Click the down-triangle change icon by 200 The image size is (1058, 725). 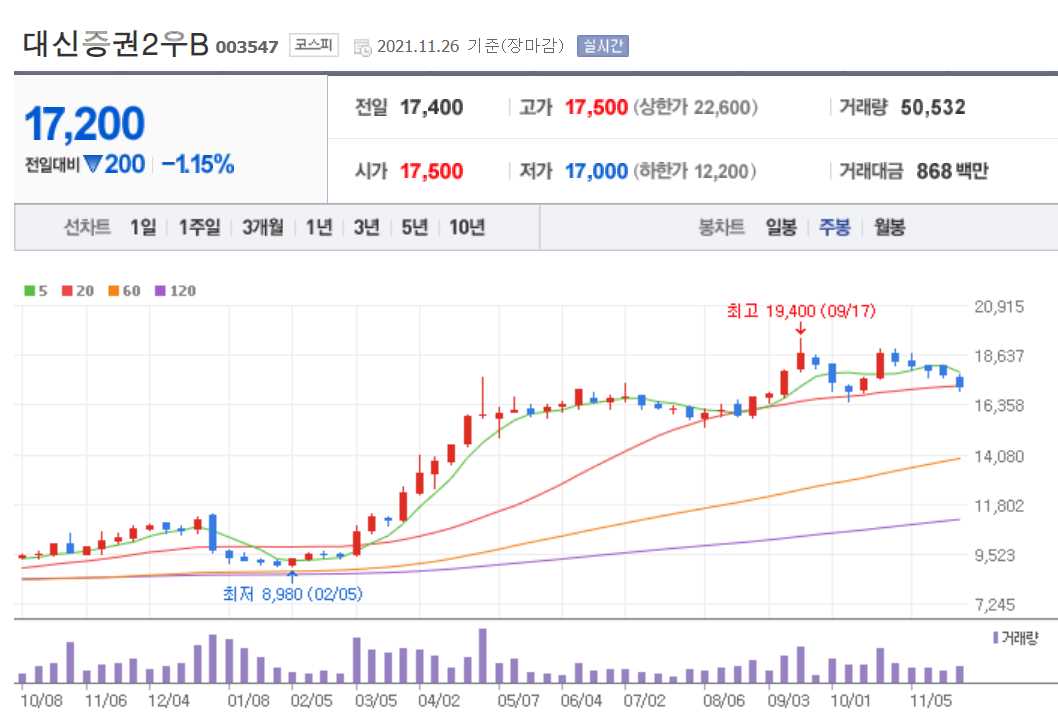(x=92, y=164)
